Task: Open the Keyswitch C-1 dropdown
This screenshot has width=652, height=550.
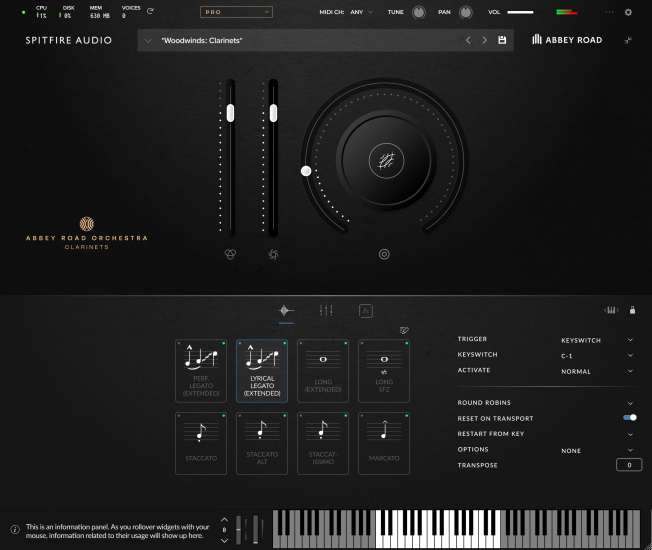Action: pyautogui.click(x=597, y=355)
